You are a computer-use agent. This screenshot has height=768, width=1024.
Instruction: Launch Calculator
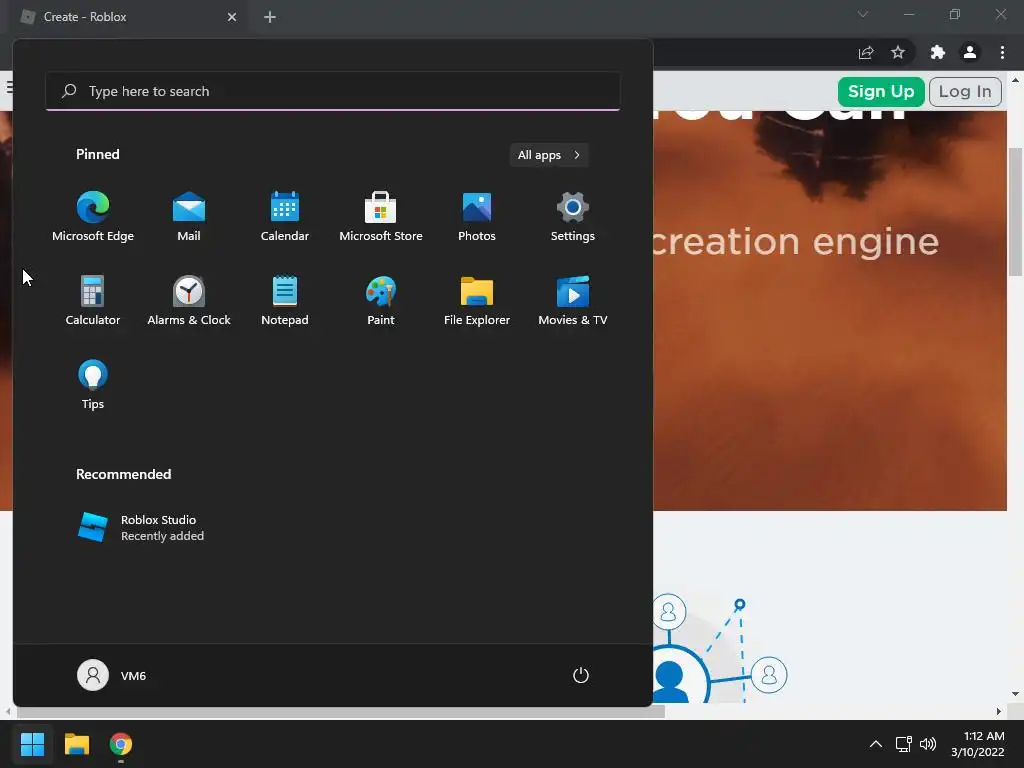[93, 301]
